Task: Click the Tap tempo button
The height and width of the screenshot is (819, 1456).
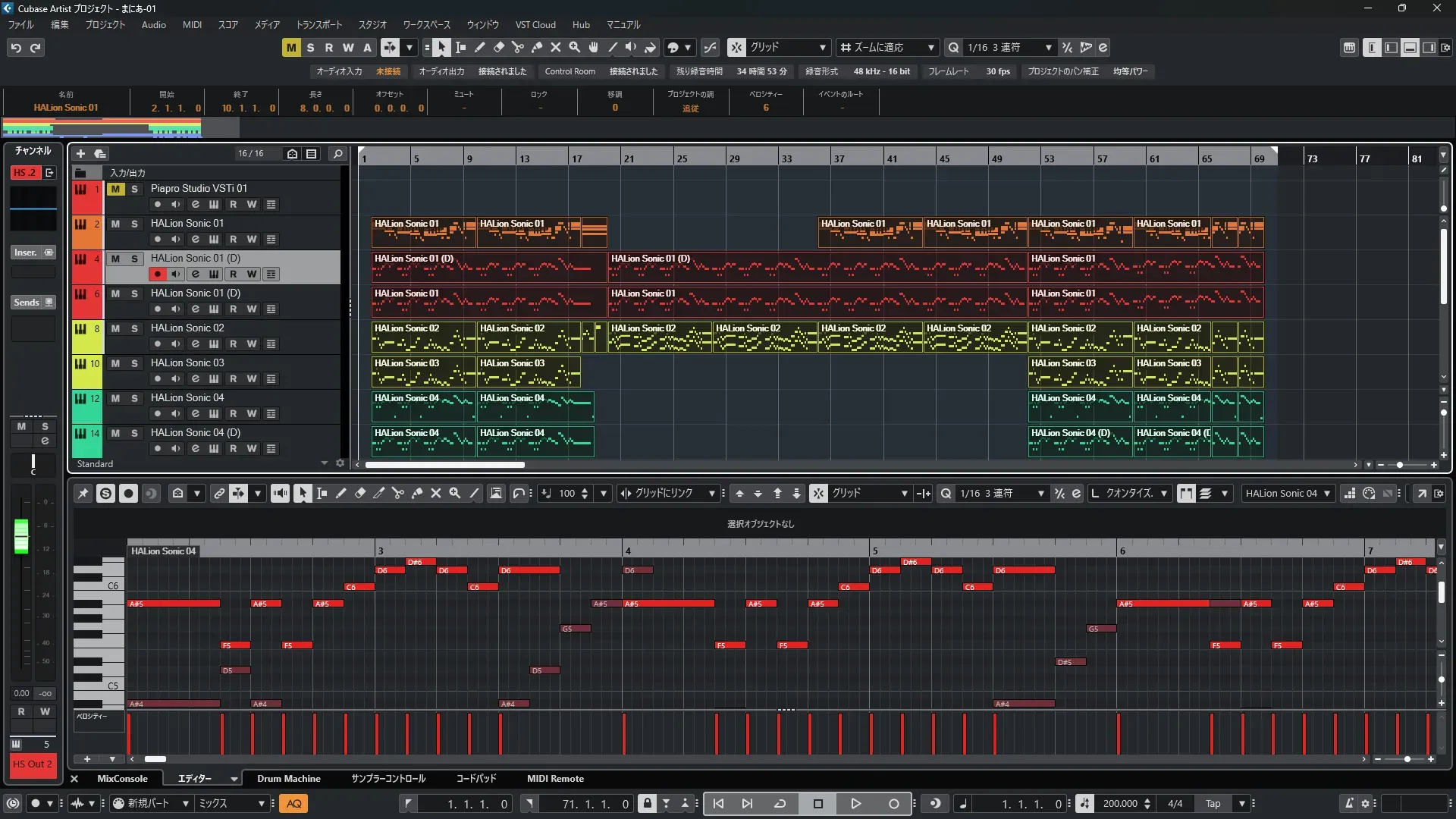Action: click(1213, 804)
